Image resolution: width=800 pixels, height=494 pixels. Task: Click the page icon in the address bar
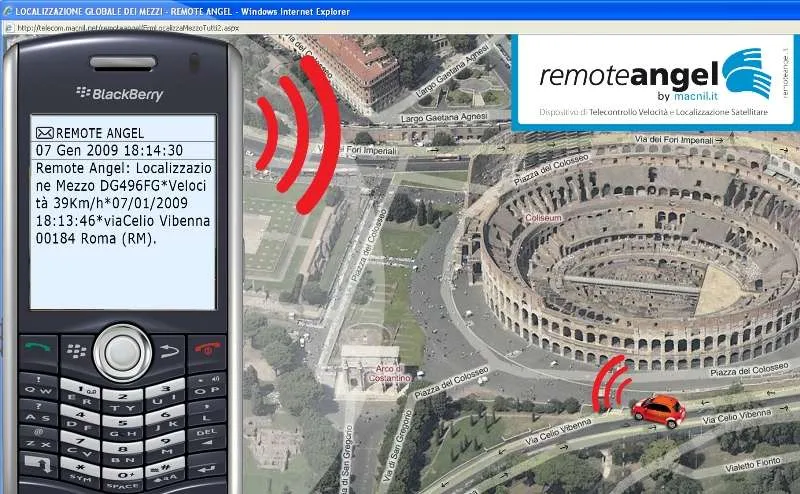tap(9, 28)
